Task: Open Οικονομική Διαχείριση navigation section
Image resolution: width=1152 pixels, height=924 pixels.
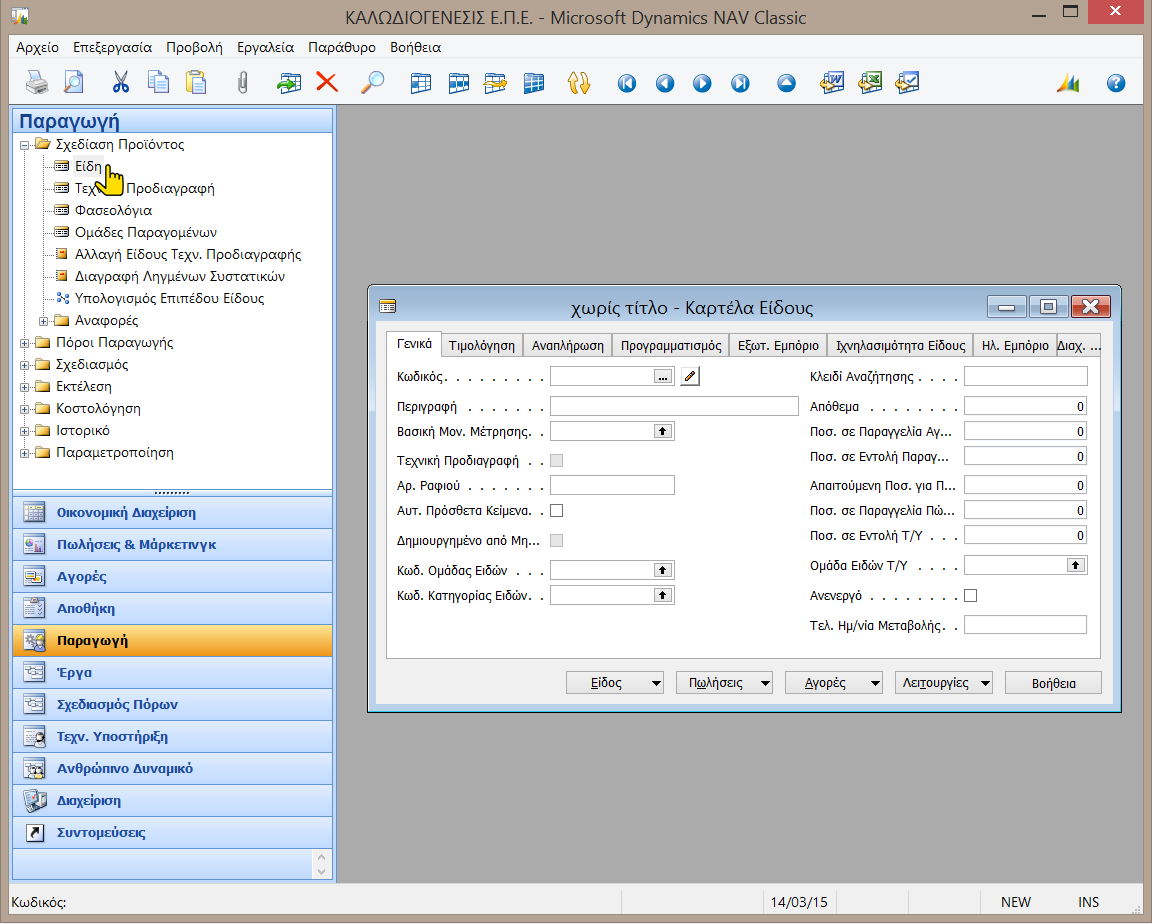Action: [173, 513]
